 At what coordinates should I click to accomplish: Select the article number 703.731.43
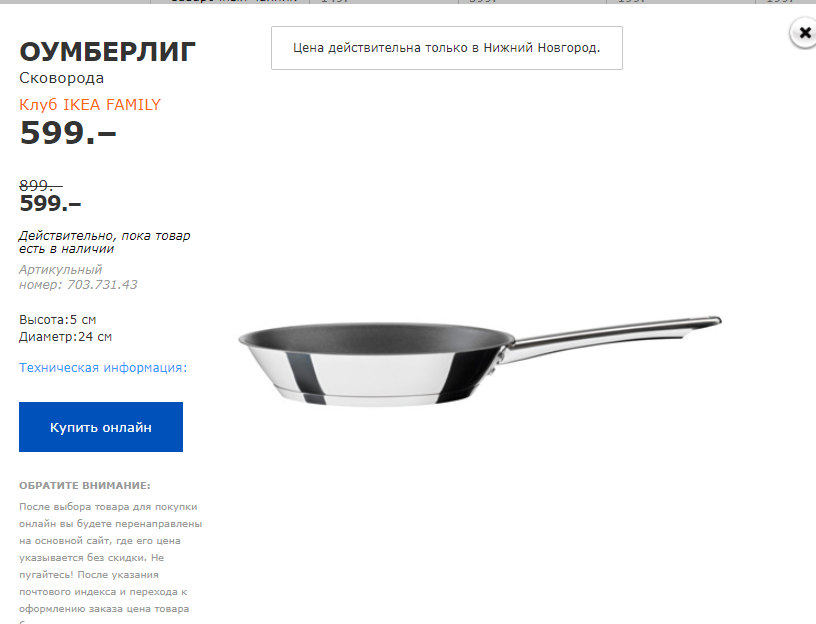(103, 285)
